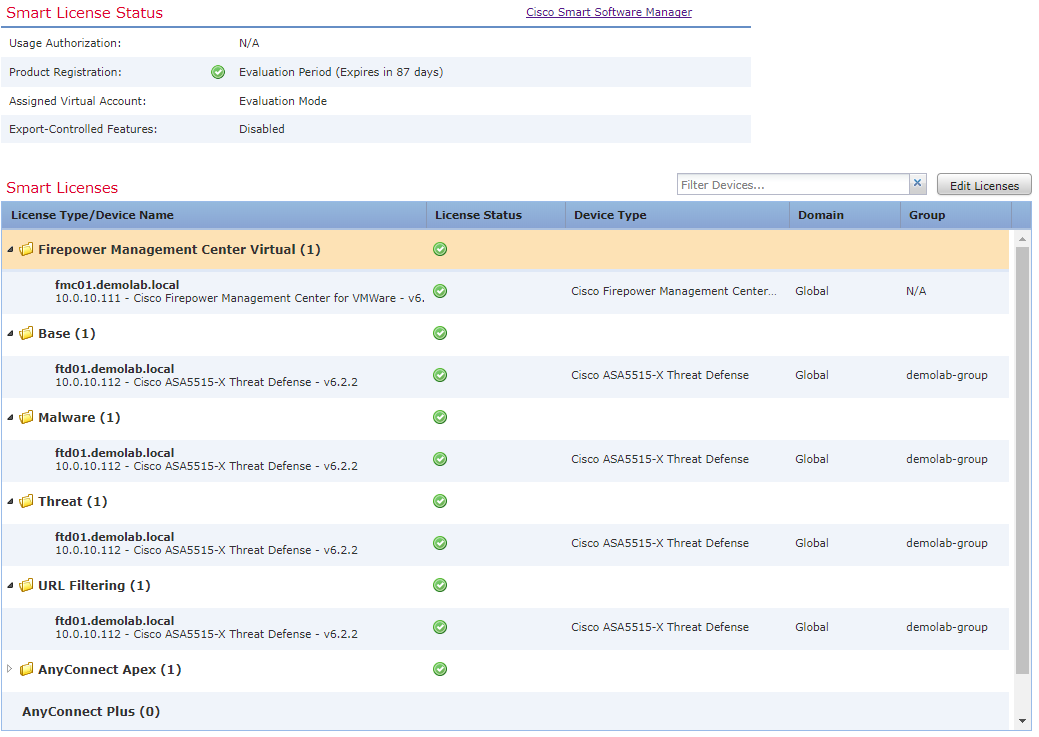The image size is (1039, 737).
Task: Select the Threat (1) license row
Action: (505, 502)
